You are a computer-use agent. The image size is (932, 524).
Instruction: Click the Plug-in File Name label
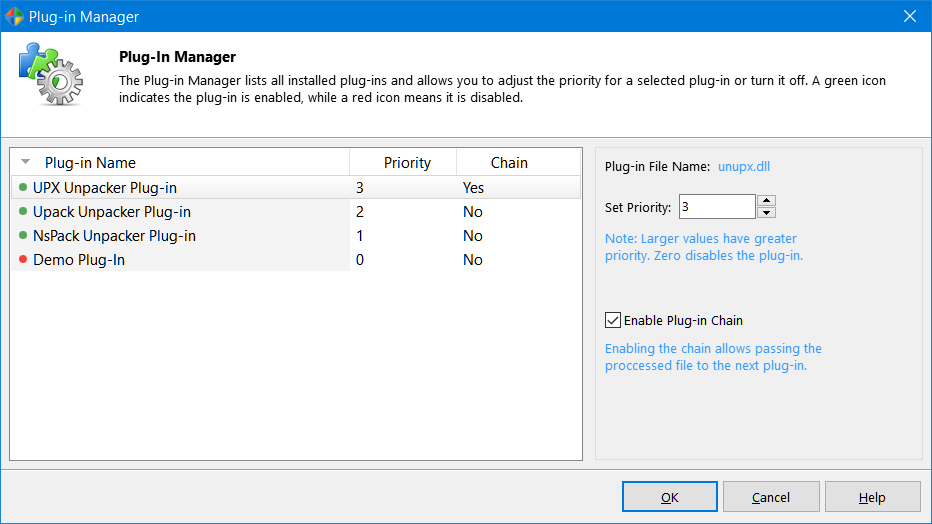pos(657,166)
